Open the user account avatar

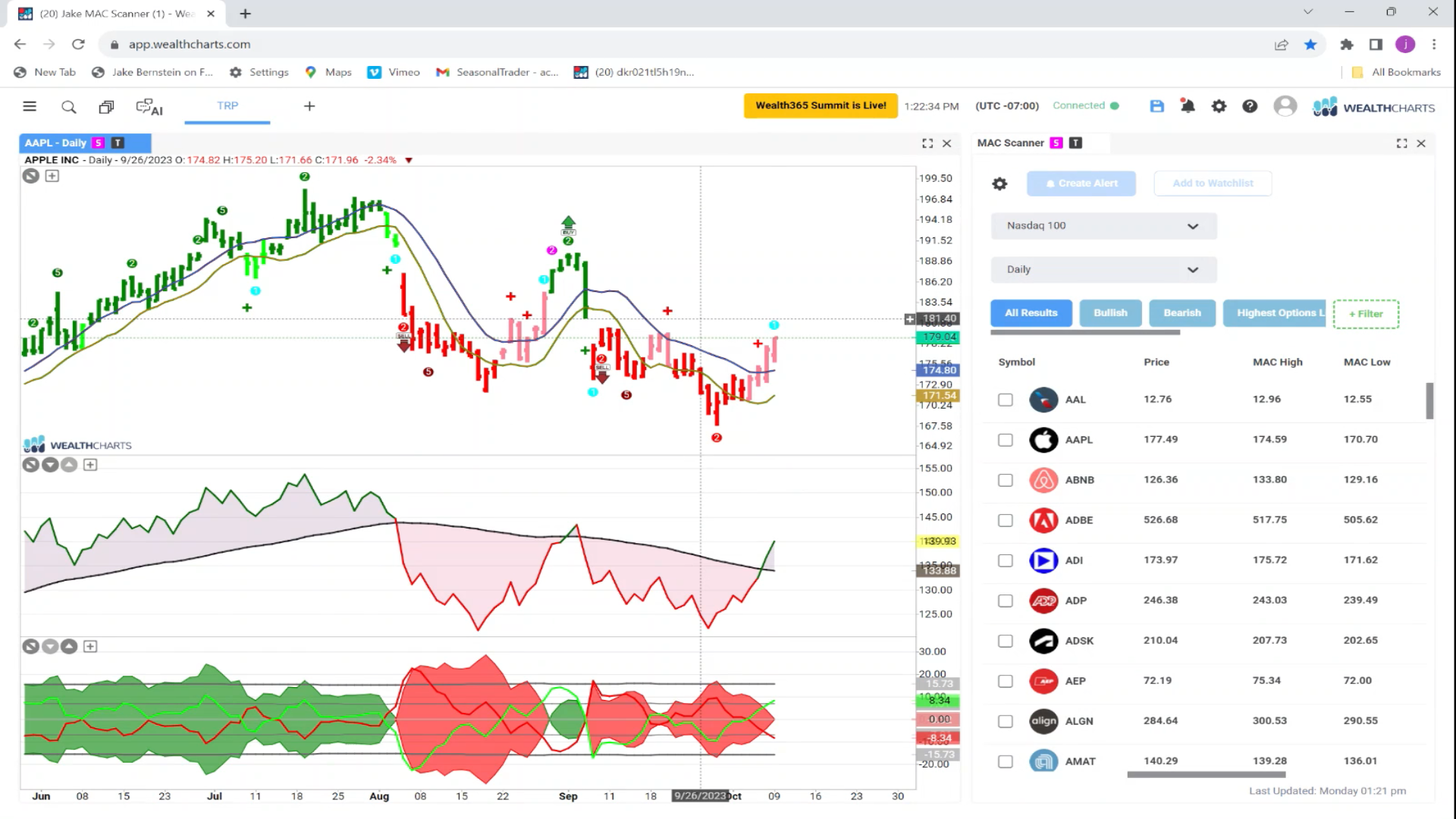1285,106
